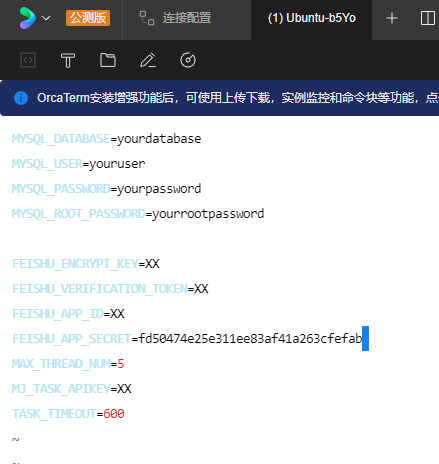The image size is (439, 464).
Task: Select the (1) Ubuntu-b5Yo terminal tab
Action: click(312, 18)
